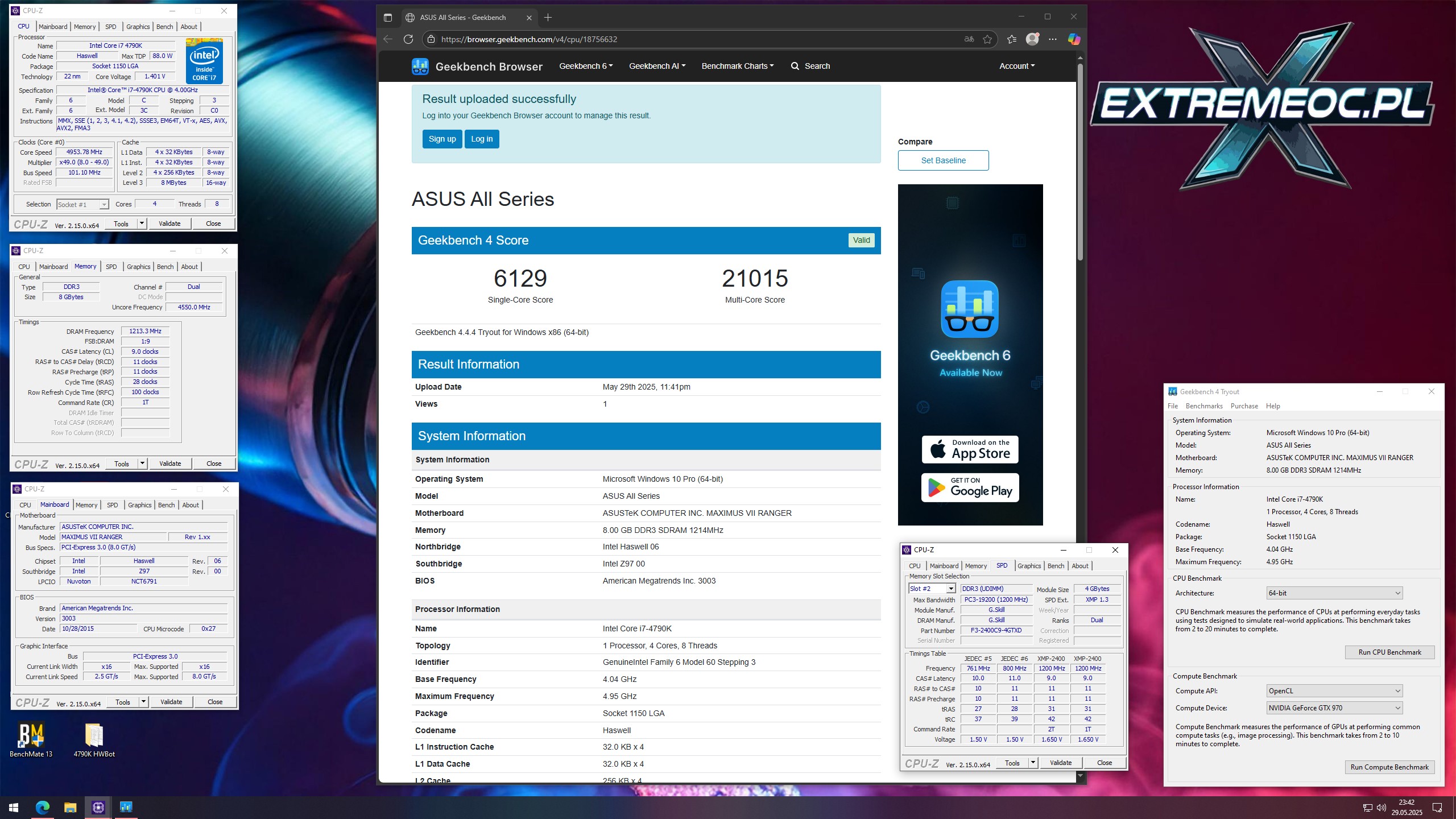Add this page to favorites star

pos(987,39)
